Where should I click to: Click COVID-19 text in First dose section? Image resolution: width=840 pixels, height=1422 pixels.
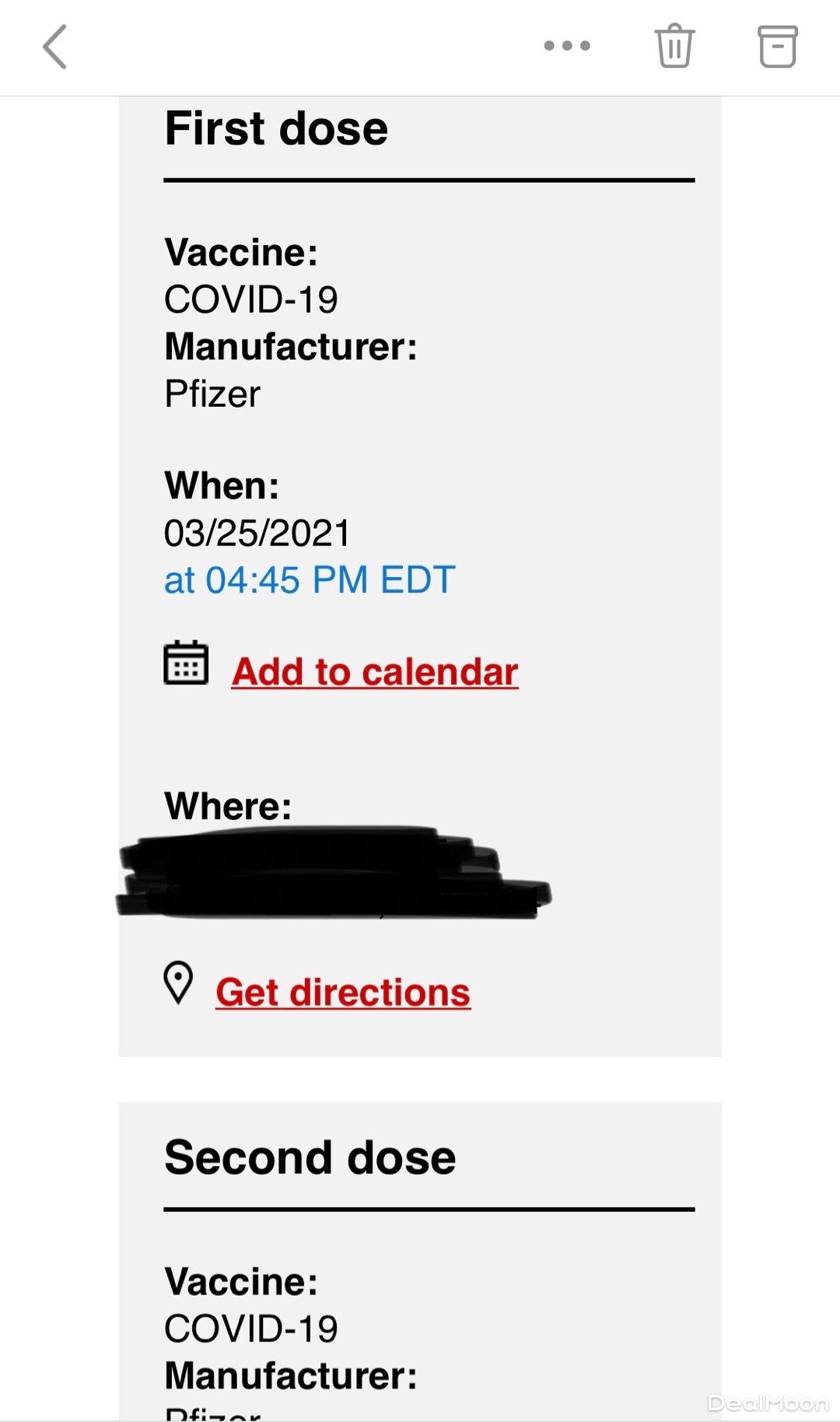point(251,300)
